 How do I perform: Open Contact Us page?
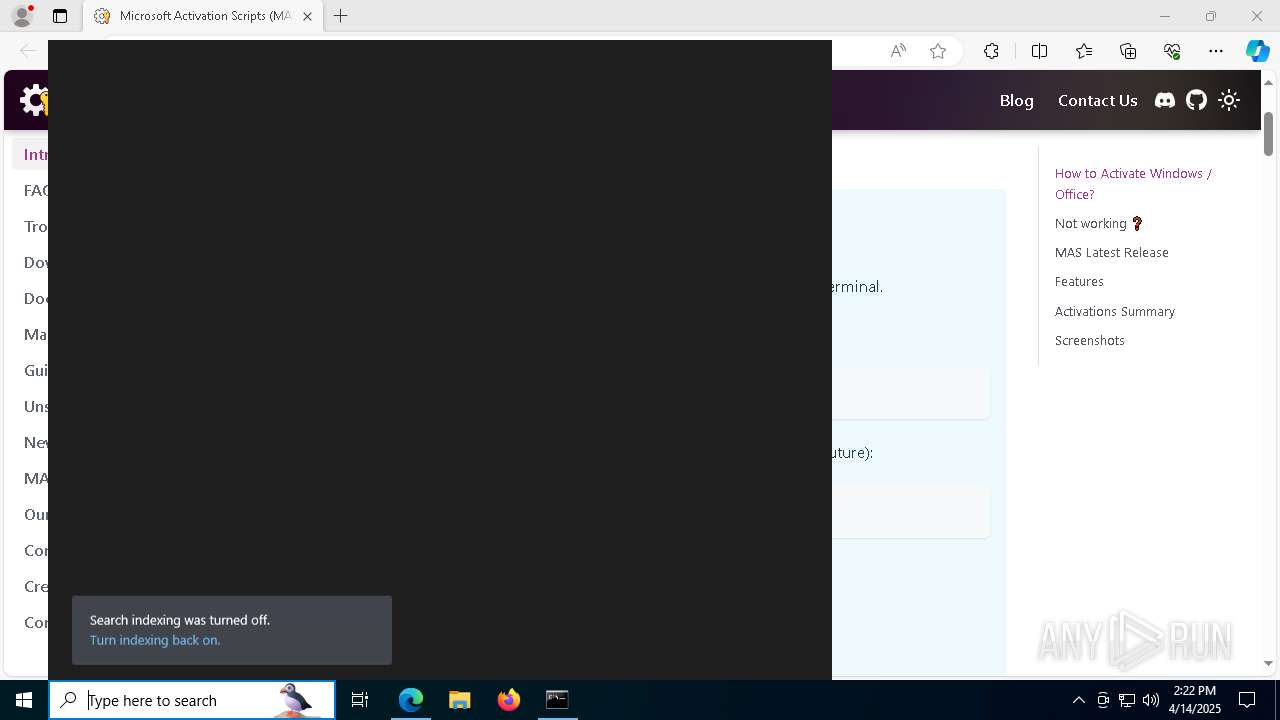tap(1097, 100)
